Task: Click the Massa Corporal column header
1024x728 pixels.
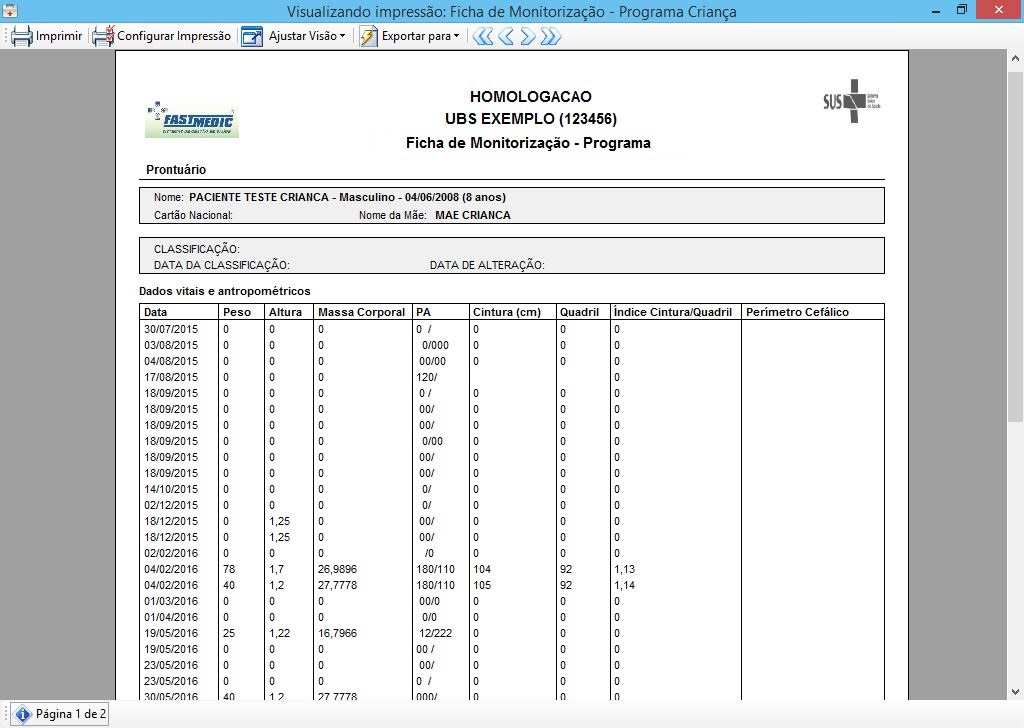Action: 362,312
